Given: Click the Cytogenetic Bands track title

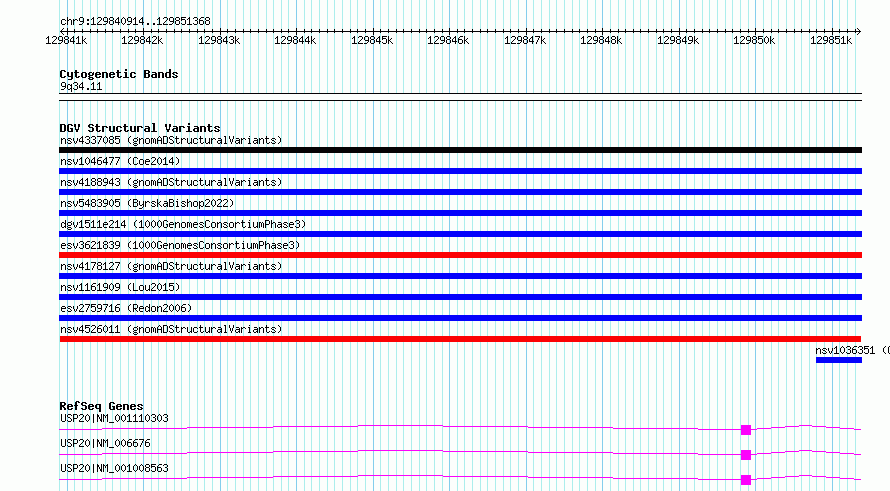Looking at the screenshot, I should pyautogui.click(x=119, y=74).
